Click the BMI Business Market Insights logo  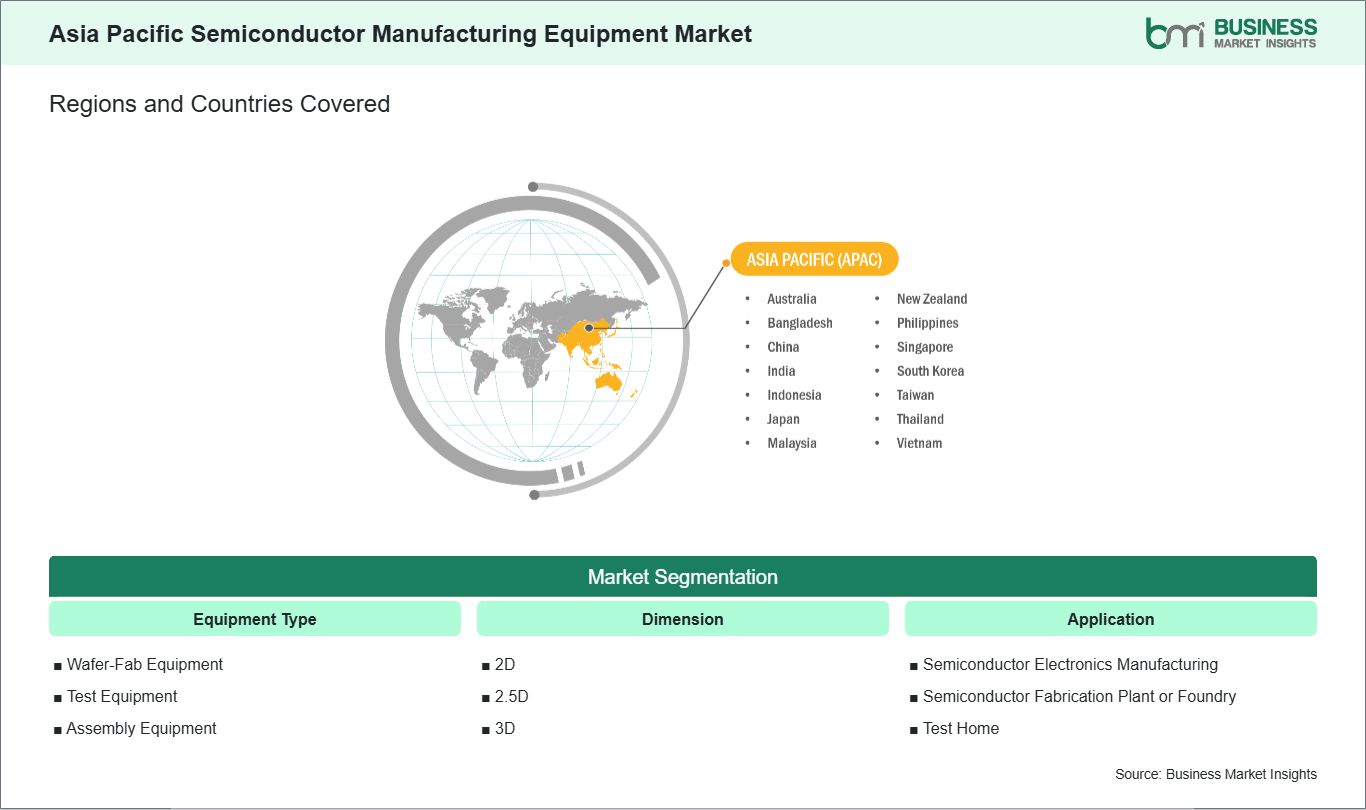(x=1231, y=33)
